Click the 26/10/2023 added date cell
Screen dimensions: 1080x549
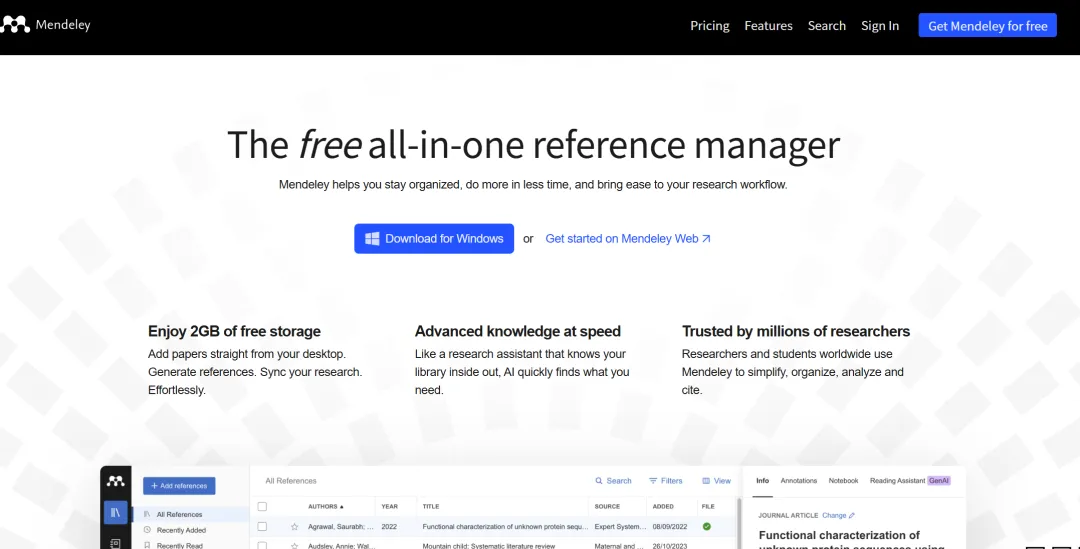click(x=671, y=545)
